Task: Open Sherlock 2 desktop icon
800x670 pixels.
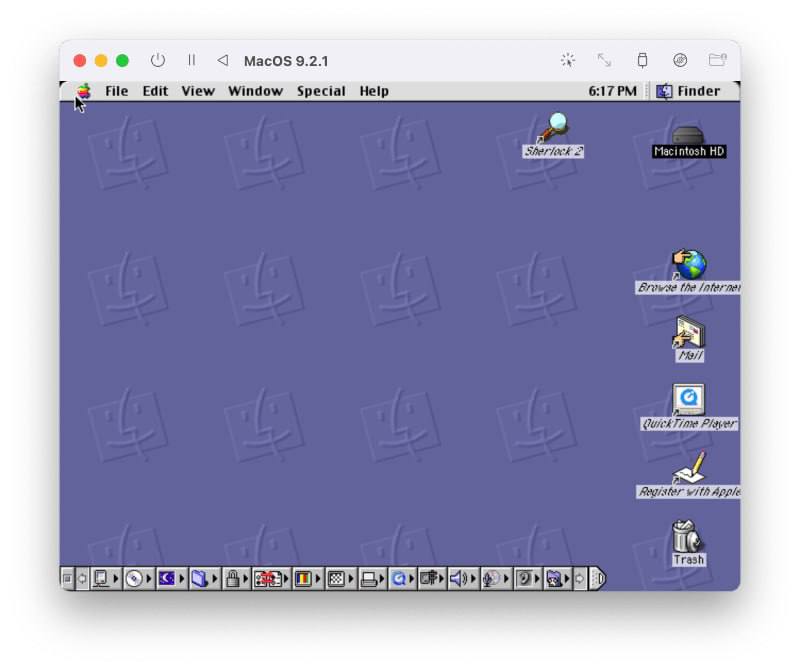Action: 552,128
